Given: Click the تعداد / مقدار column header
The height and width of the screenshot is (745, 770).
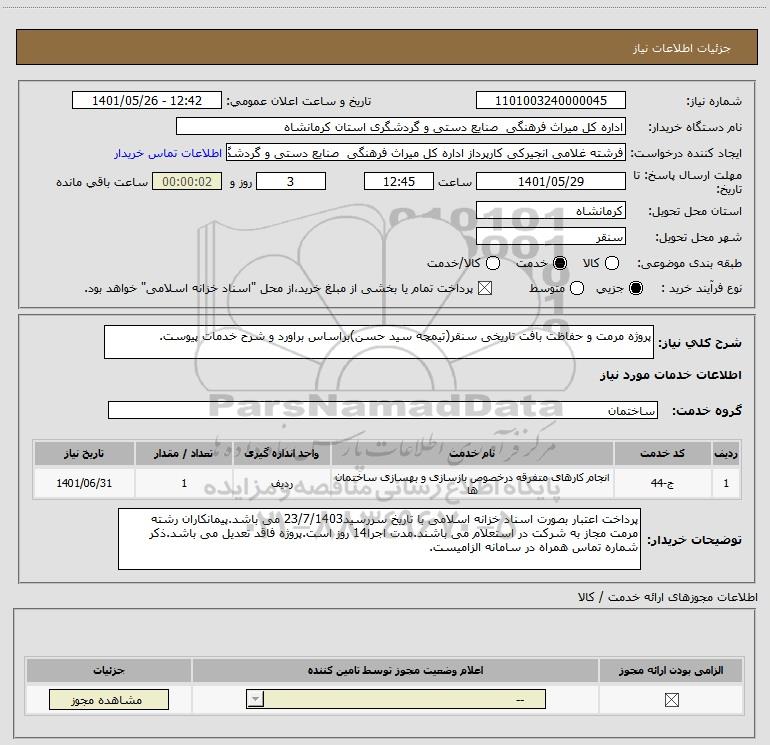Looking at the screenshot, I should click(184, 453).
